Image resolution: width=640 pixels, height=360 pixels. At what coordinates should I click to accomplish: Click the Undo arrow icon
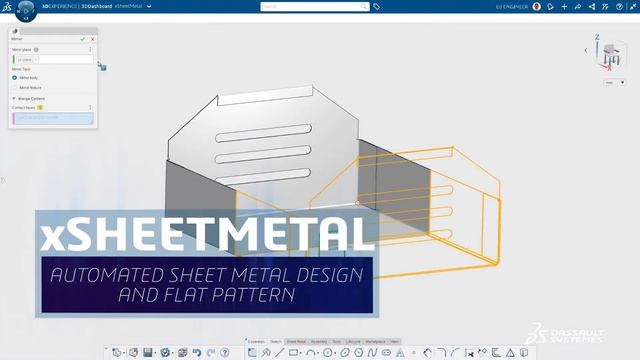[197, 352]
